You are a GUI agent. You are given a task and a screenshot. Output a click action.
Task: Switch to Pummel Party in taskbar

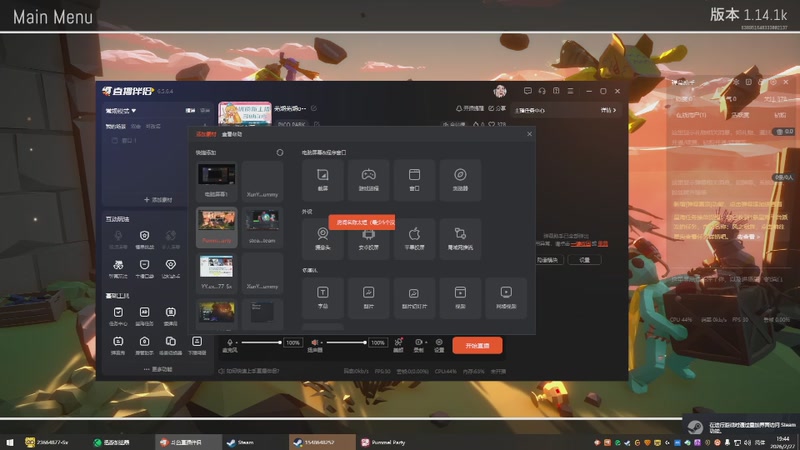tap(383, 442)
